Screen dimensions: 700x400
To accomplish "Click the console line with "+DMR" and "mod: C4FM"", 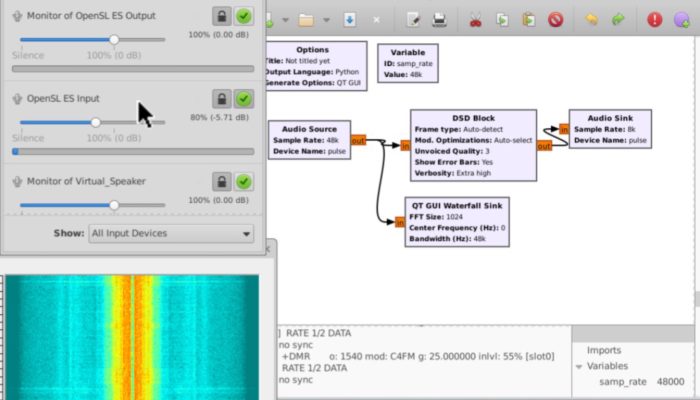I will [418, 357].
